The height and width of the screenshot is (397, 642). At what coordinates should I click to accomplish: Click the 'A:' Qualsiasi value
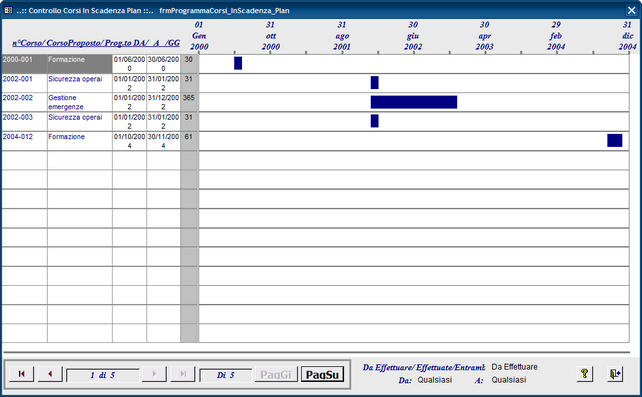click(509, 380)
